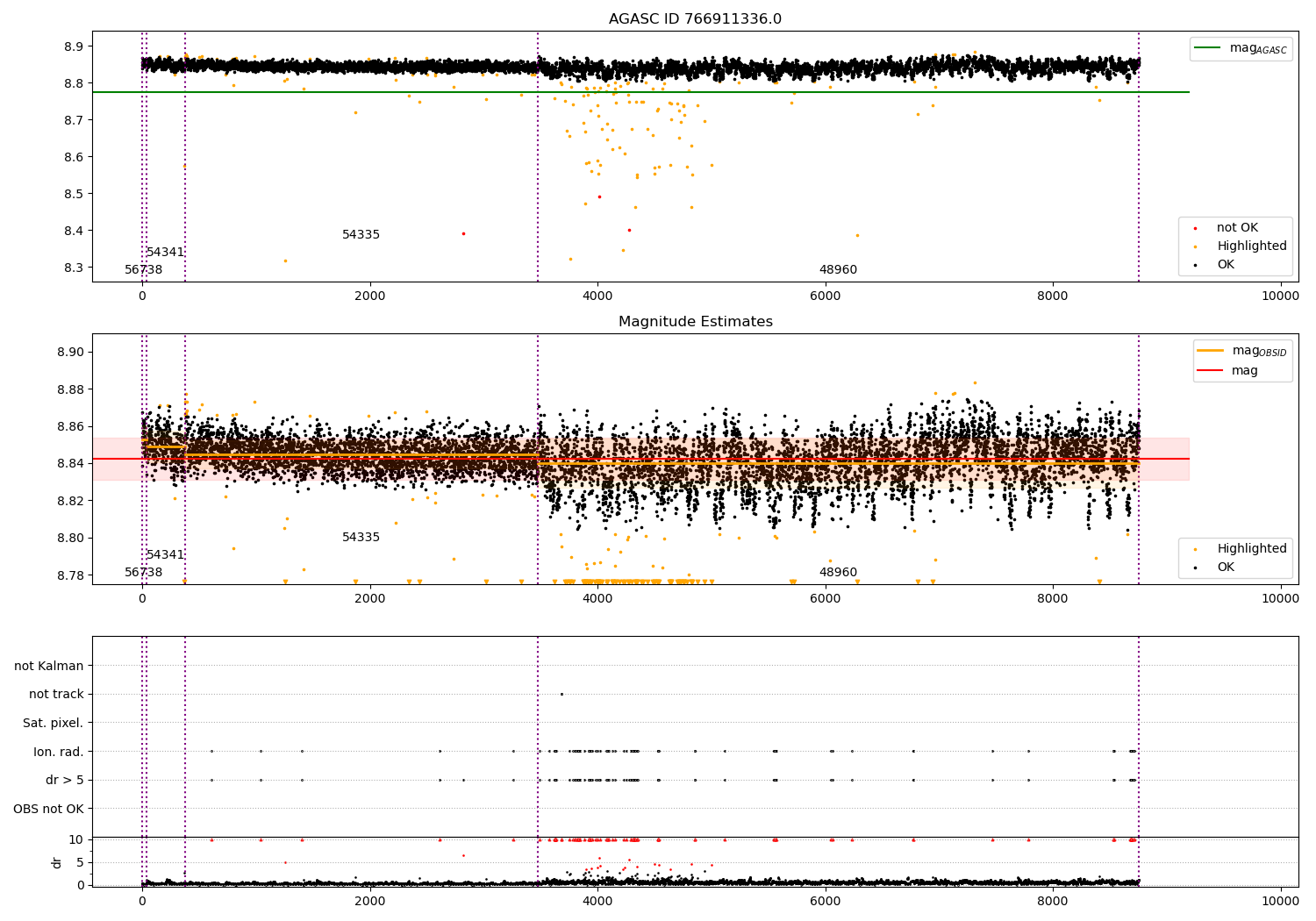Click the 'not track' row label
Image resolution: width=1316 pixels, height=921 pixels.
(x=56, y=695)
